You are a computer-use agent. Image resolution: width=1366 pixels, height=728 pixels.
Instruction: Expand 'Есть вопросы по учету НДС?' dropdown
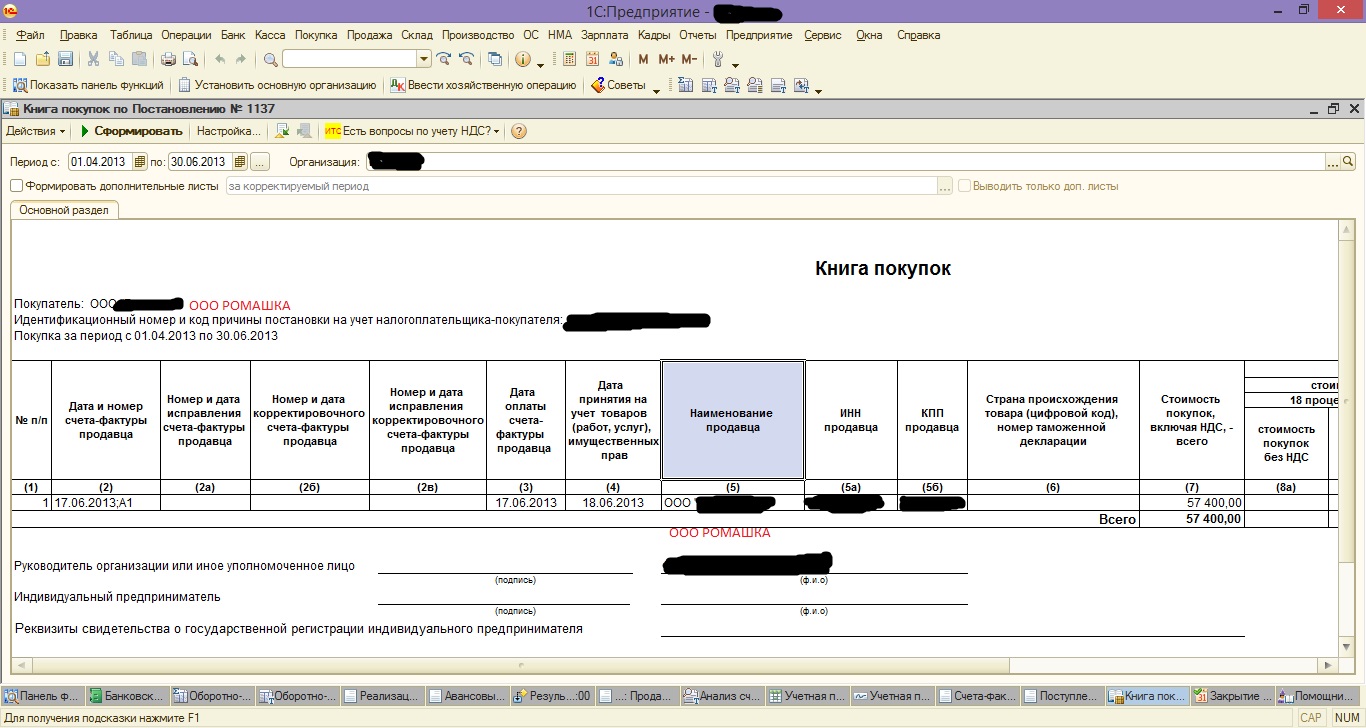pos(413,131)
